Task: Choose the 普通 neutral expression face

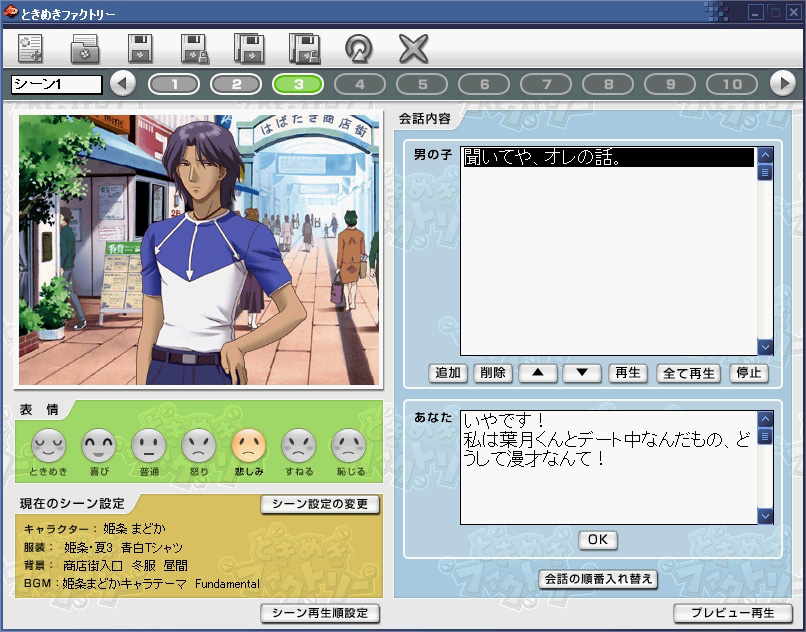Action: pyautogui.click(x=148, y=445)
